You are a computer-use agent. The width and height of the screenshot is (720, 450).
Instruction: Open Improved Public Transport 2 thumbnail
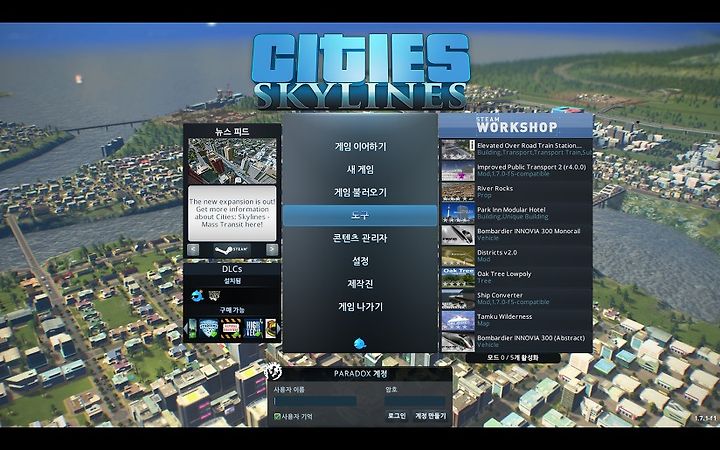click(458, 171)
